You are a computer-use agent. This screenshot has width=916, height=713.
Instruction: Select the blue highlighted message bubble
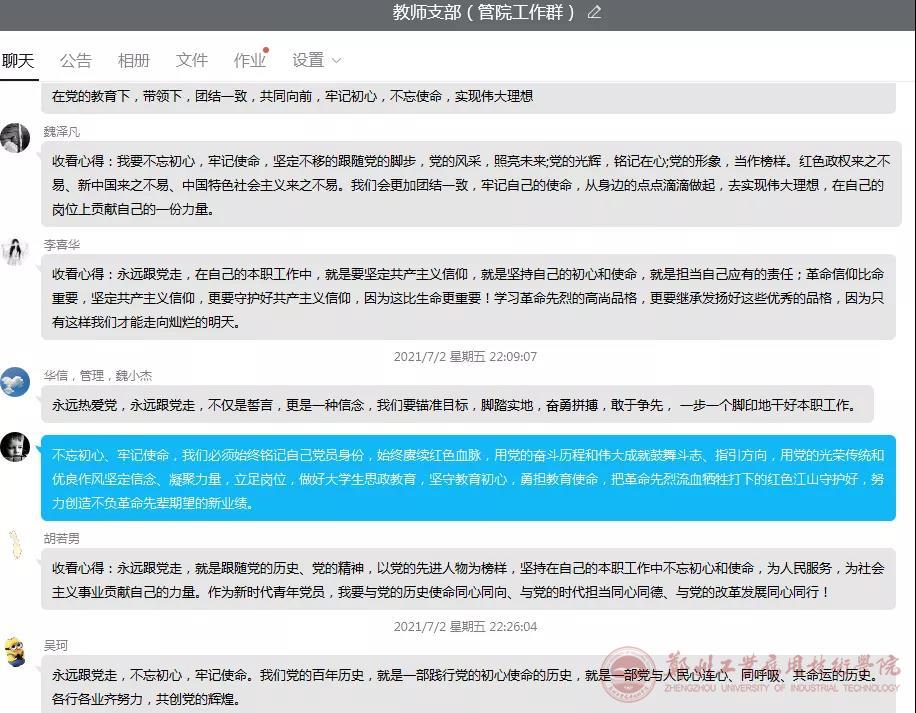[468, 479]
